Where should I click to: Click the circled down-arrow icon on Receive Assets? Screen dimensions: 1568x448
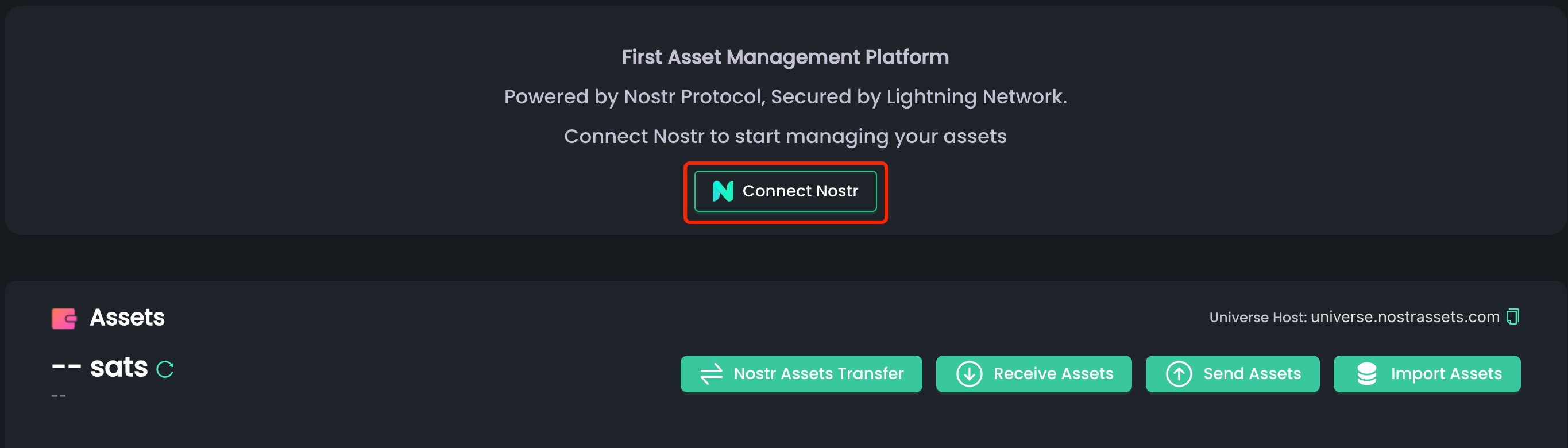[x=970, y=374]
